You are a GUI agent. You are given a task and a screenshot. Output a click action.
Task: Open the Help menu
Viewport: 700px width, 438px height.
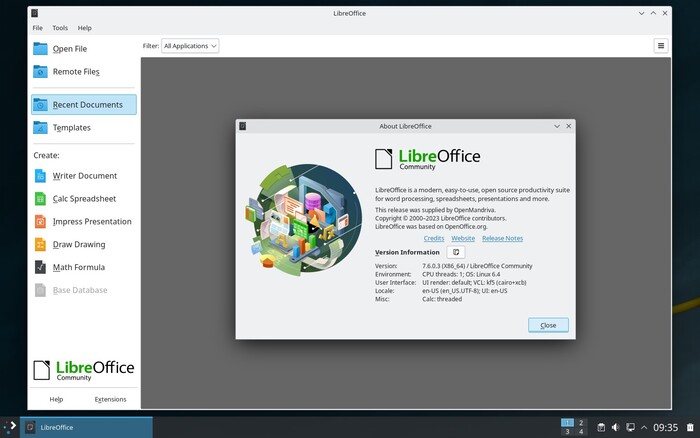pos(84,28)
